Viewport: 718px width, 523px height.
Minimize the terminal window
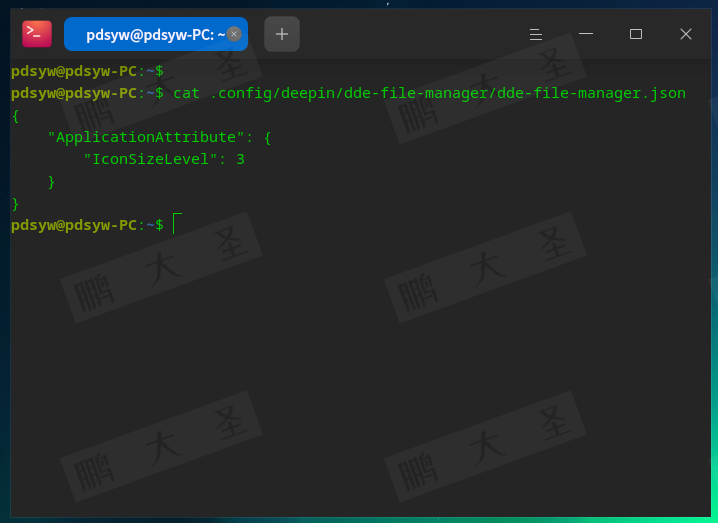[586, 34]
